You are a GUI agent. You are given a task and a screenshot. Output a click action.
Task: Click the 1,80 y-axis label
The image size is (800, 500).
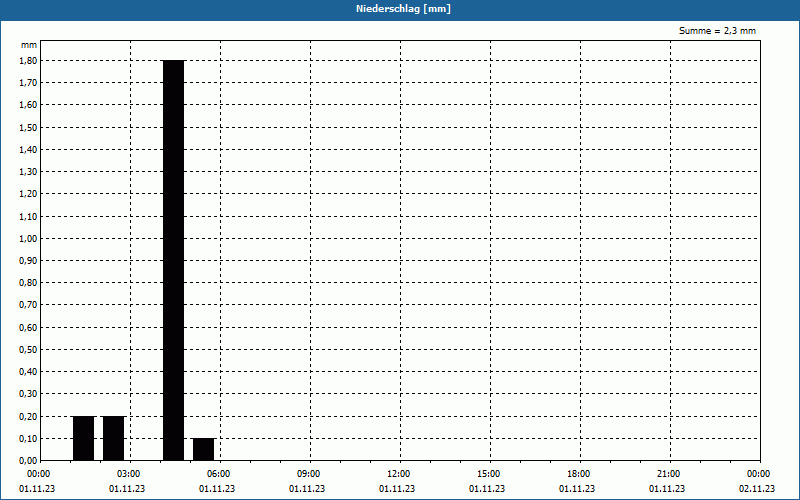click(x=28, y=61)
